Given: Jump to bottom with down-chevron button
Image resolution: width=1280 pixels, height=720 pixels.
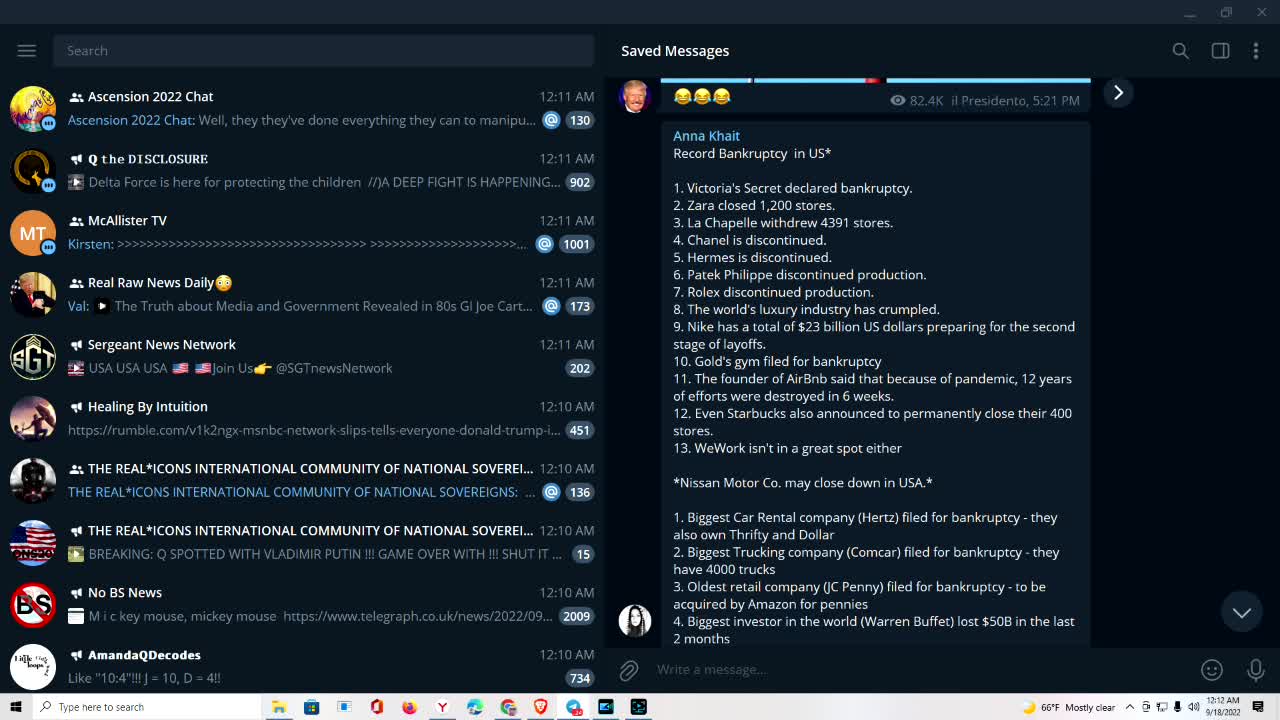Looking at the screenshot, I should click(x=1241, y=613).
